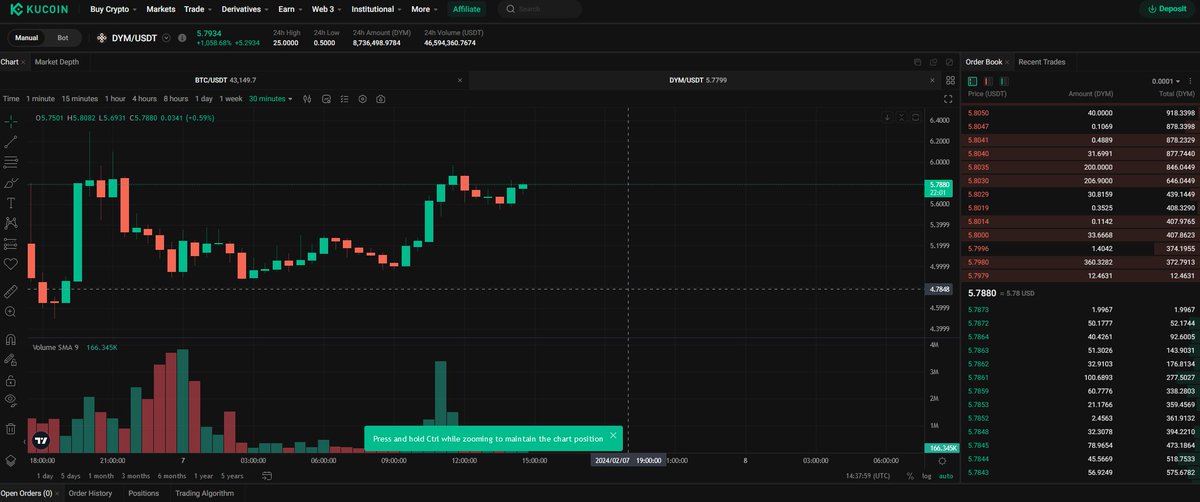Go to Markets page

[x=160, y=9]
